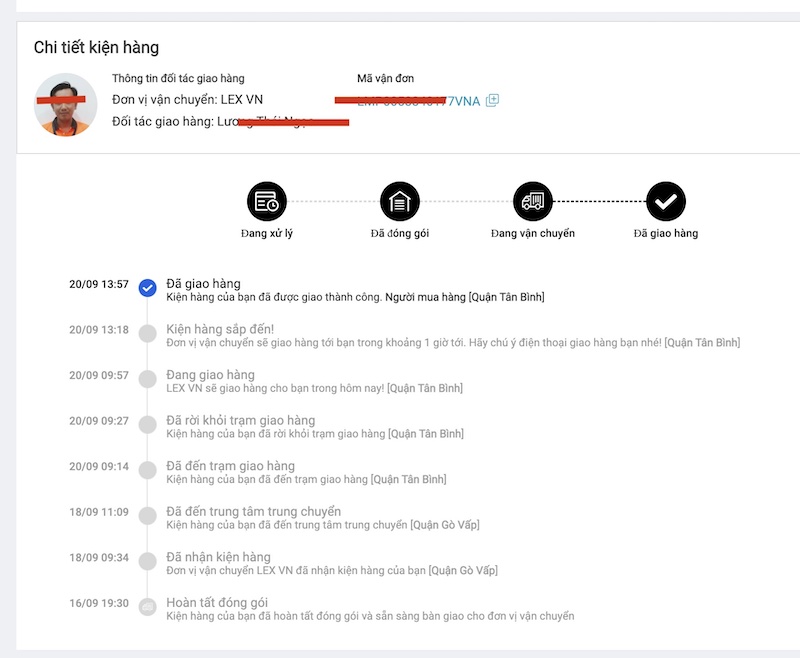Select the Đã đến trung tâm trung chuyển dot
Viewport: 800px width, 658px height.
(x=148, y=515)
